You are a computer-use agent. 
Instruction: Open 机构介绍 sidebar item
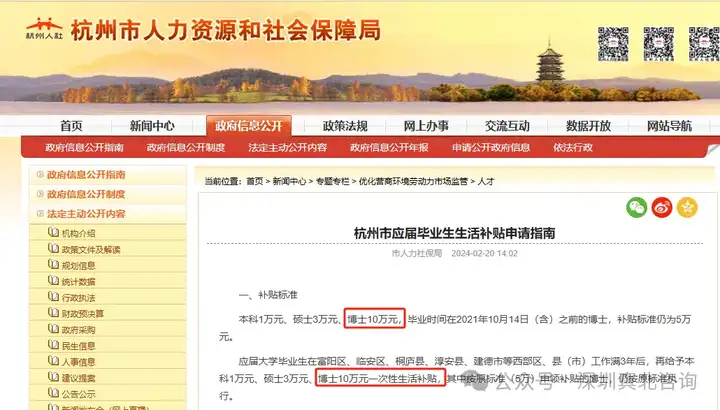pyautogui.click(x=79, y=234)
